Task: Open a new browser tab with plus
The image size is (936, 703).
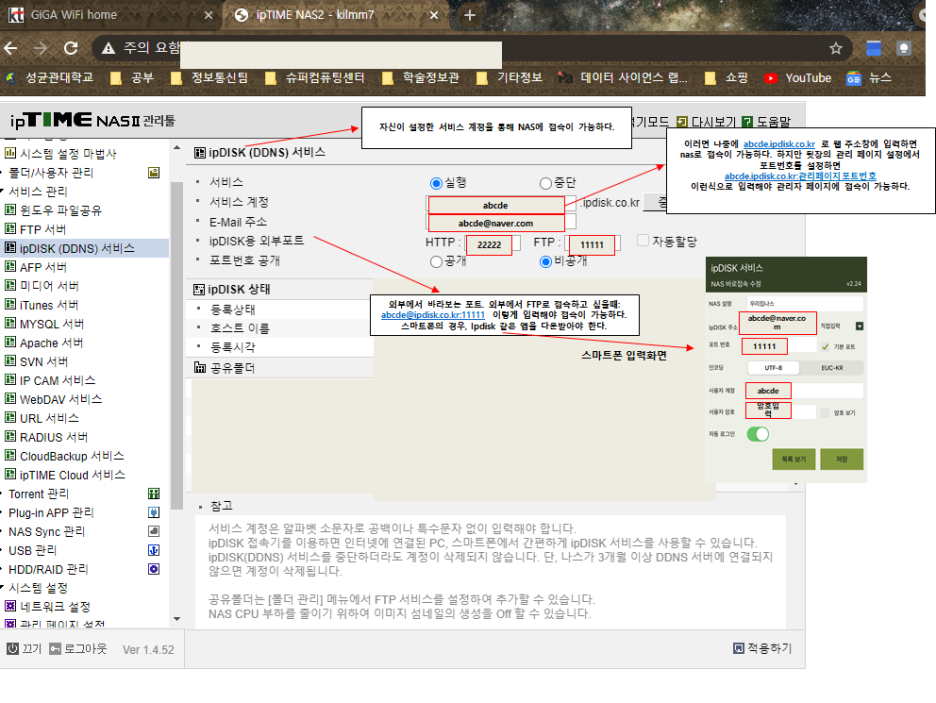Action: (470, 15)
